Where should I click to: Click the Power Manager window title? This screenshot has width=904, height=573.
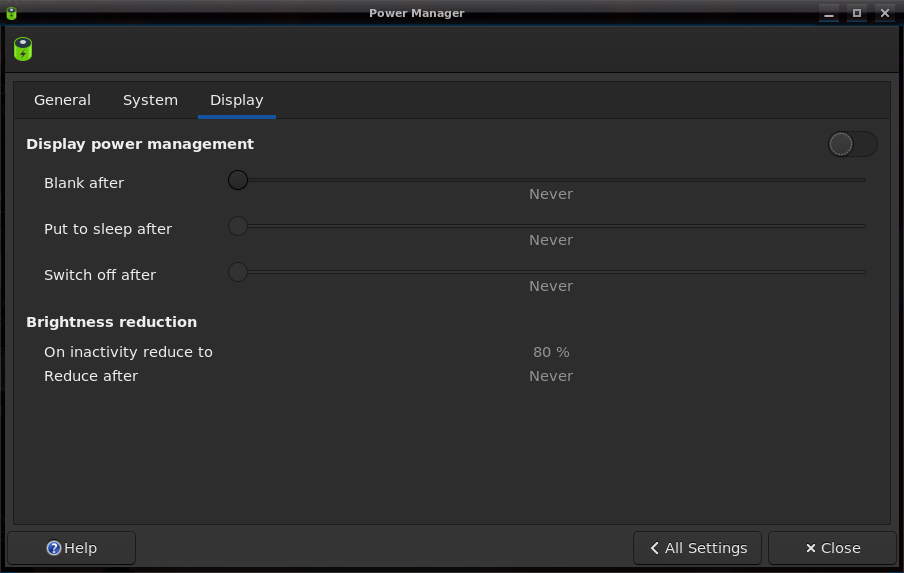pyautogui.click(x=416, y=13)
